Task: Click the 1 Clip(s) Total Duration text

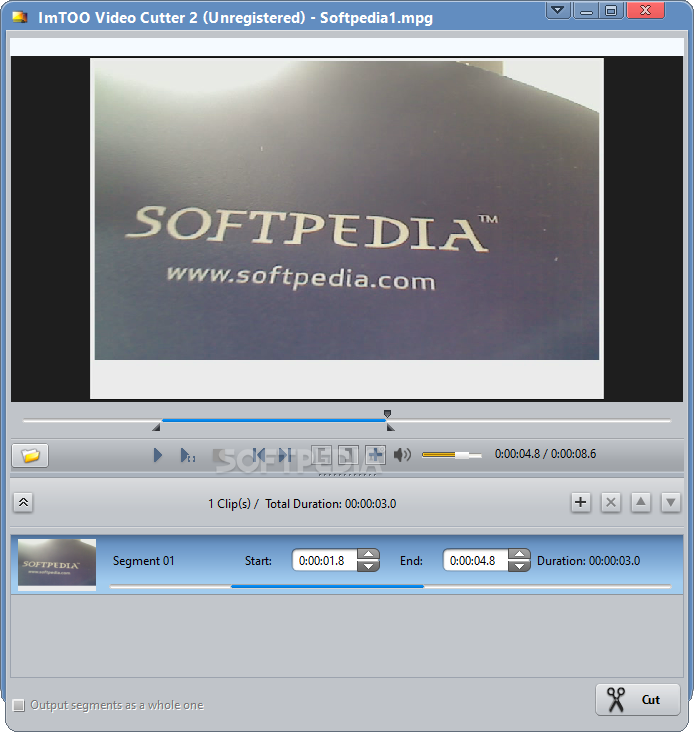Action: pyautogui.click(x=302, y=504)
